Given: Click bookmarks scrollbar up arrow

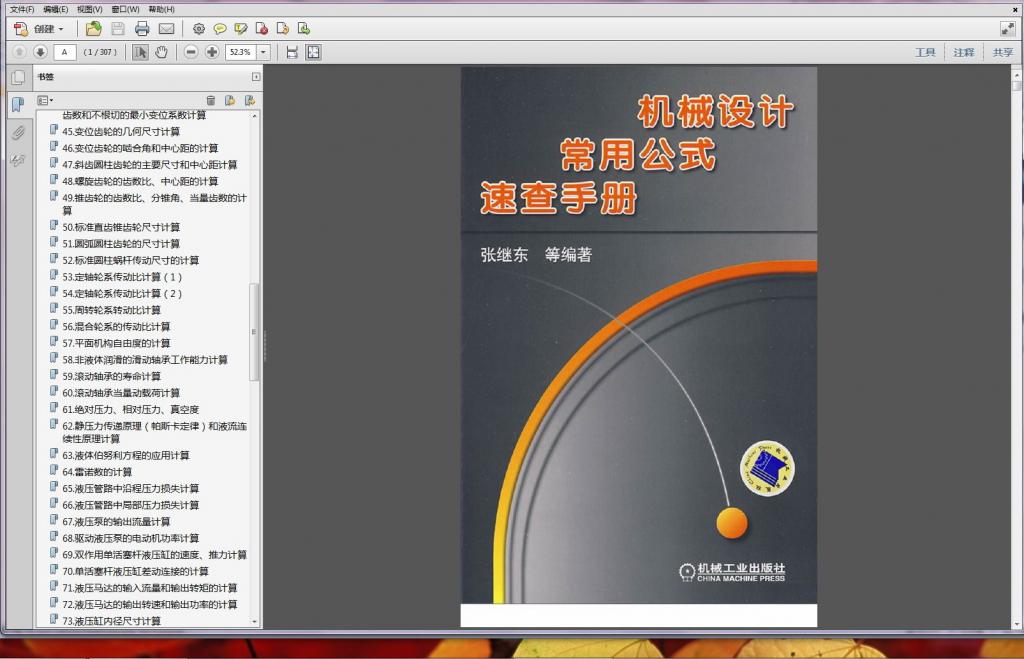Looking at the screenshot, I should pos(255,116).
